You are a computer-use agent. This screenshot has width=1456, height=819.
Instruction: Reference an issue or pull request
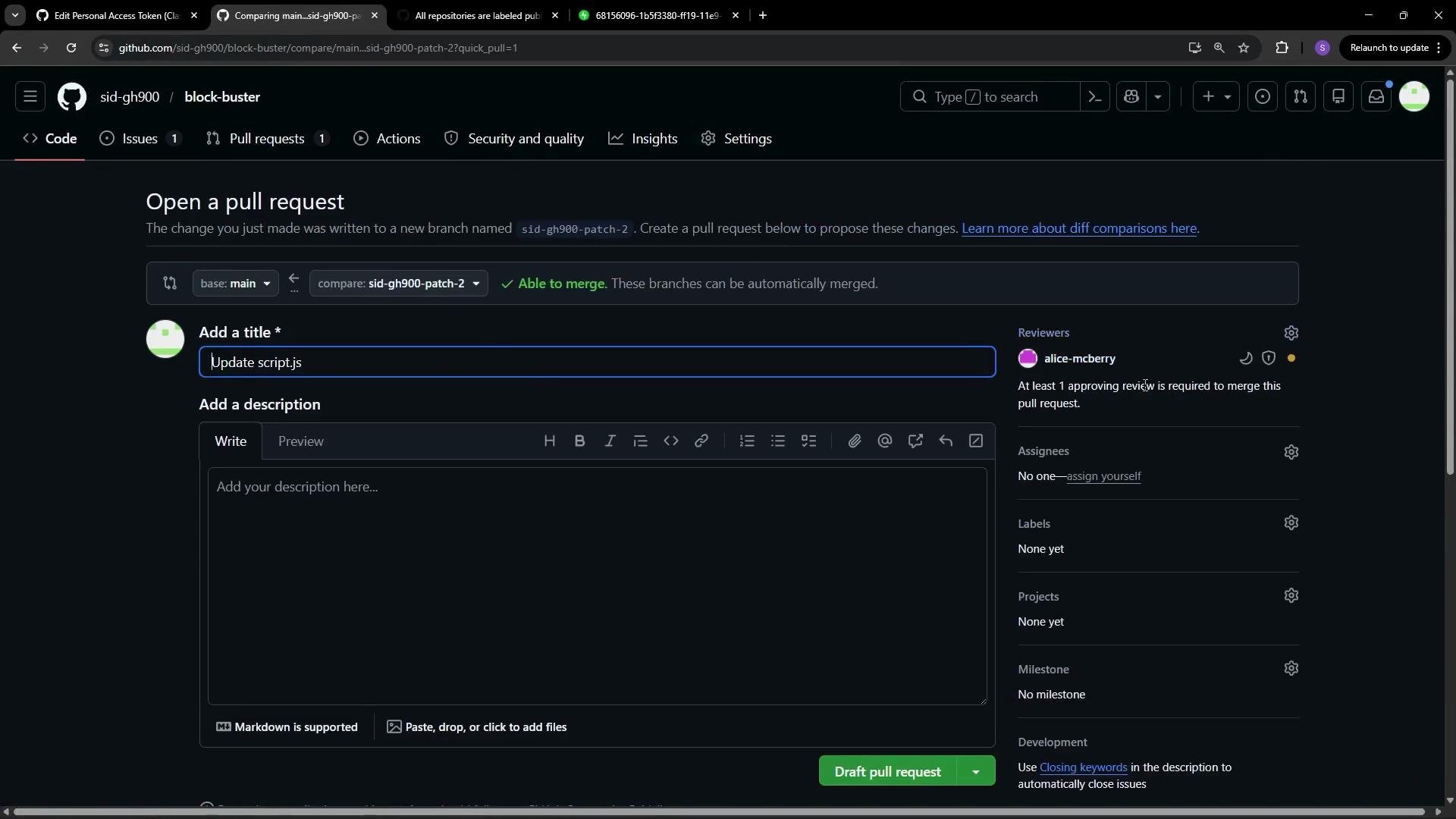click(x=915, y=441)
